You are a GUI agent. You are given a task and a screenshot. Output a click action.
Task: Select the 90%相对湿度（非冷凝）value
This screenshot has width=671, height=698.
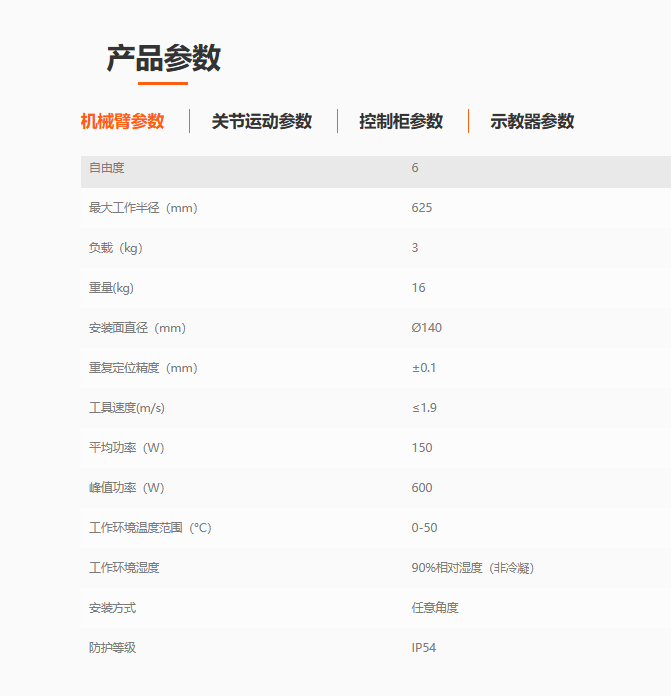click(472, 568)
